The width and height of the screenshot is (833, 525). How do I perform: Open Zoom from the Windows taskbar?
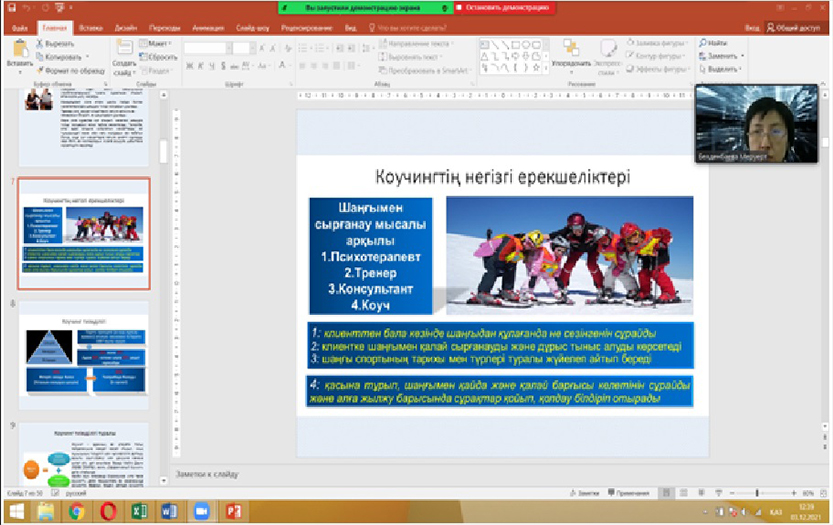pyautogui.click(x=199, y=511)
